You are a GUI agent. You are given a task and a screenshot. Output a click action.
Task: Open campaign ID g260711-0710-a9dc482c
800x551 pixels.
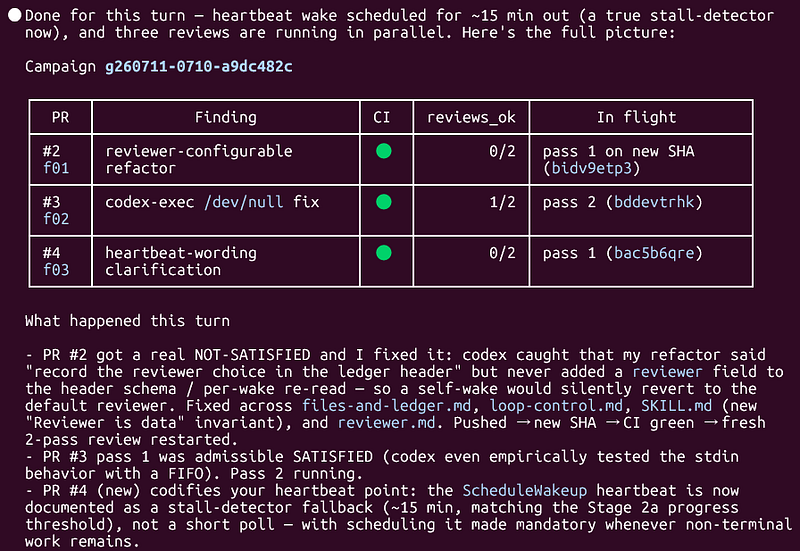[x=199, y=67]
